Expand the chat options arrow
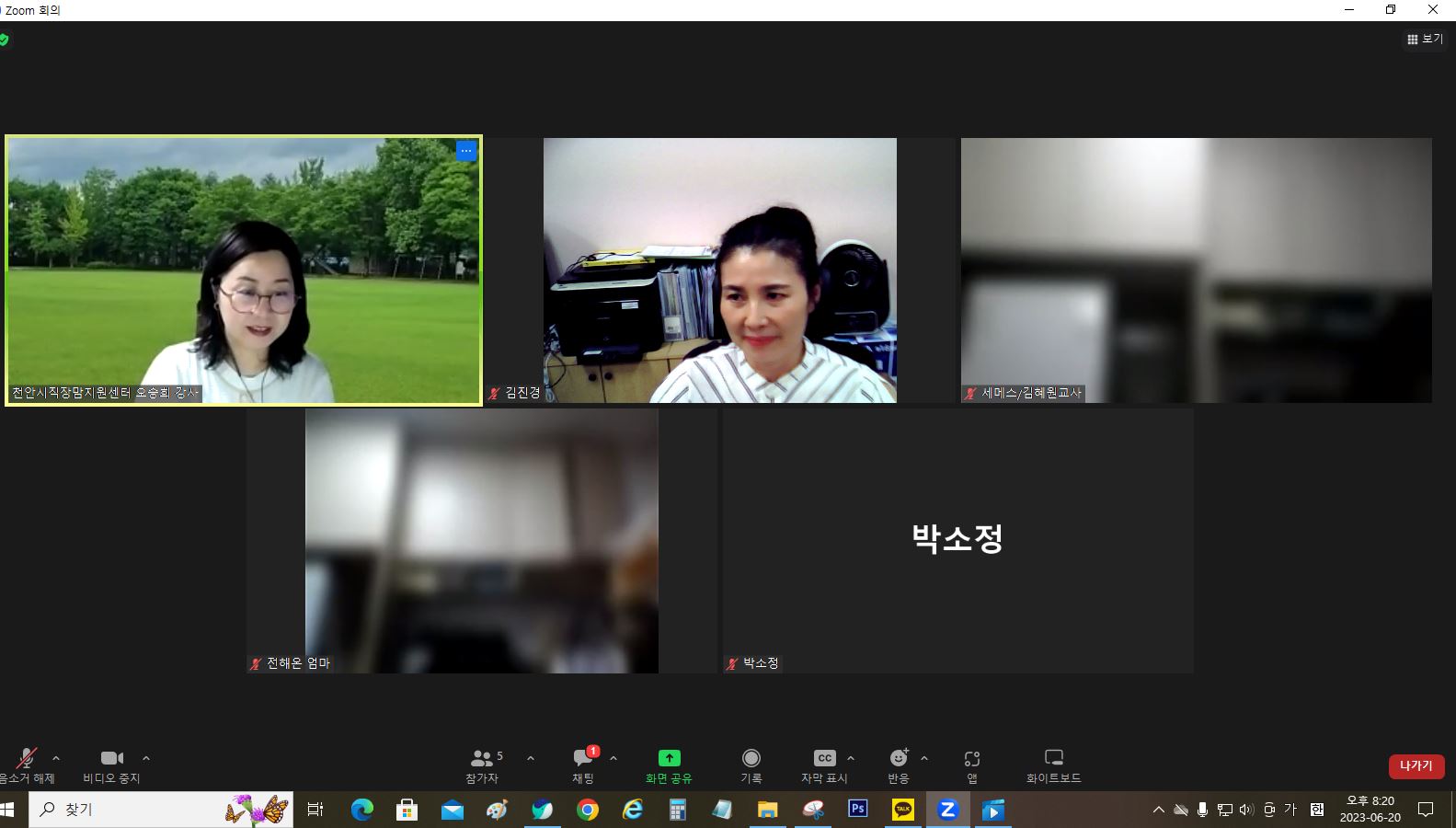The width and height of the screenshot is (1456, 828). click(613, 758)
